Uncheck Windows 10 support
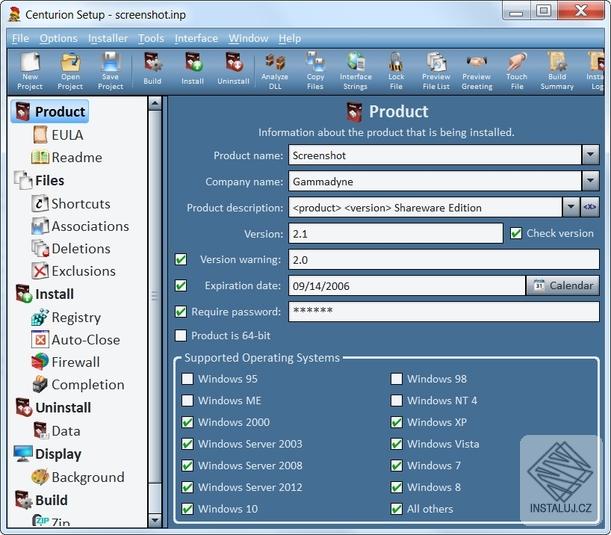The height and width of the screenshot is (535, 611). (187, 509)
